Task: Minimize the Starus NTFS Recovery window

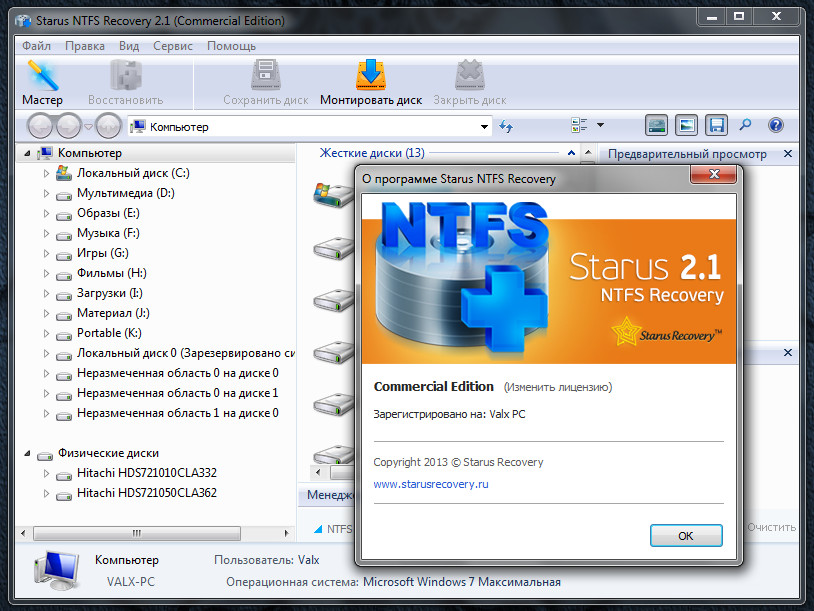Action: point(712,17)
